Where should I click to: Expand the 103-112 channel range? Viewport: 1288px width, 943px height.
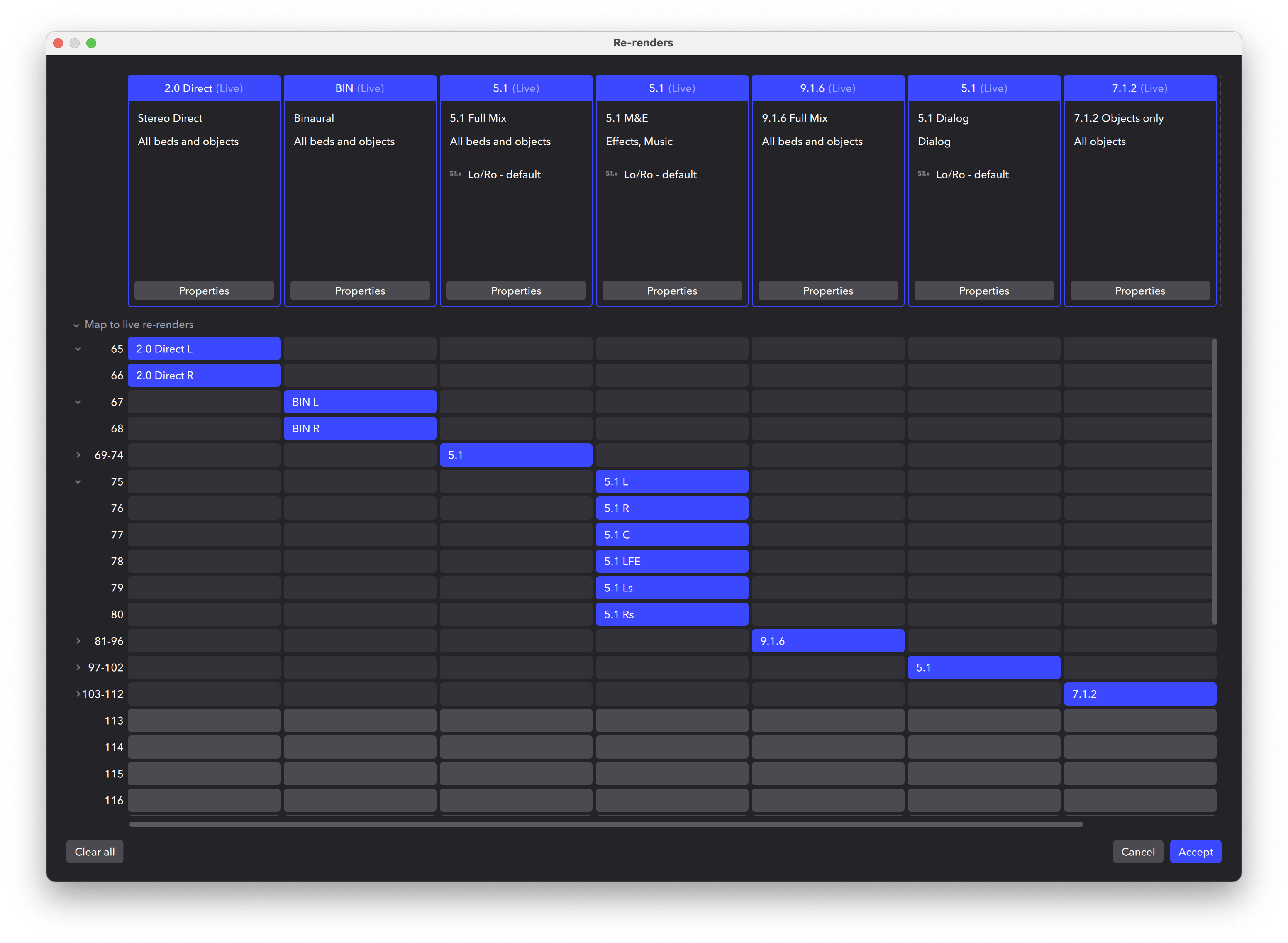[x=78, y=694]
